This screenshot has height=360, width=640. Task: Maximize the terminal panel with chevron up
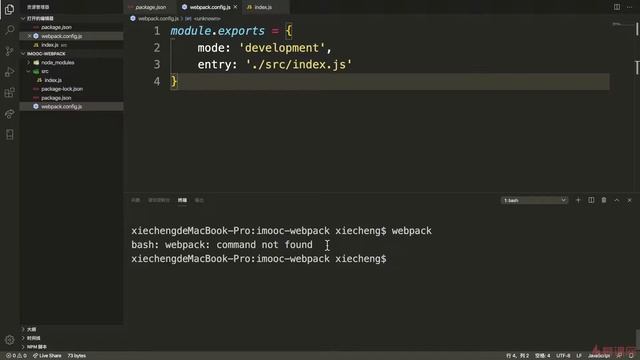coord(617,200)
